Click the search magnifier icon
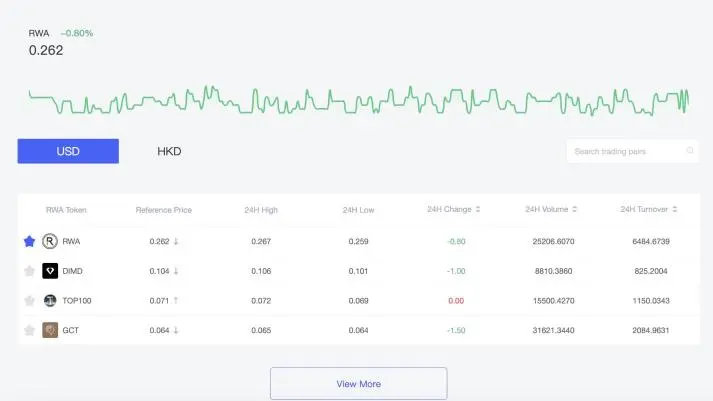The width and height of the screenshot is (713, 401). click(x=690, y=152)
